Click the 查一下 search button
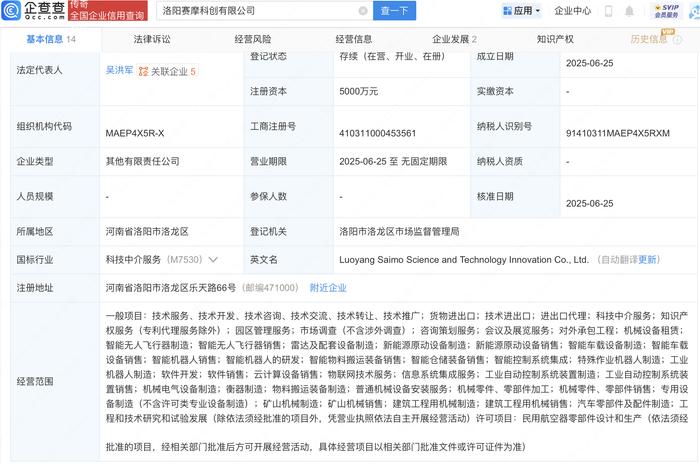Image resolution: width=700 pixels, height=464 pixels. pos(394,11)
